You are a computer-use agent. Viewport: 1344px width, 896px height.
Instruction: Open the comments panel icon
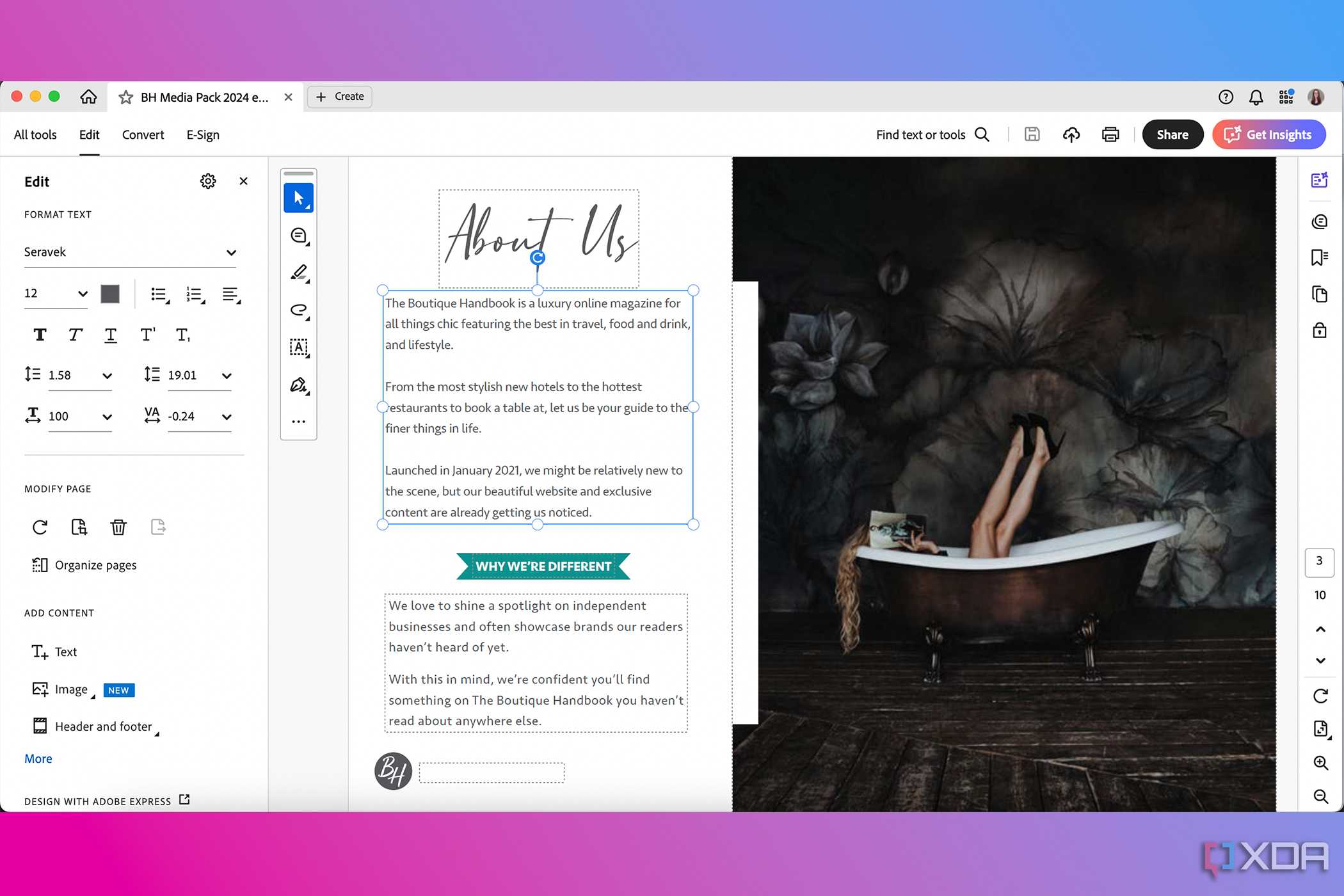(1320, 221)
